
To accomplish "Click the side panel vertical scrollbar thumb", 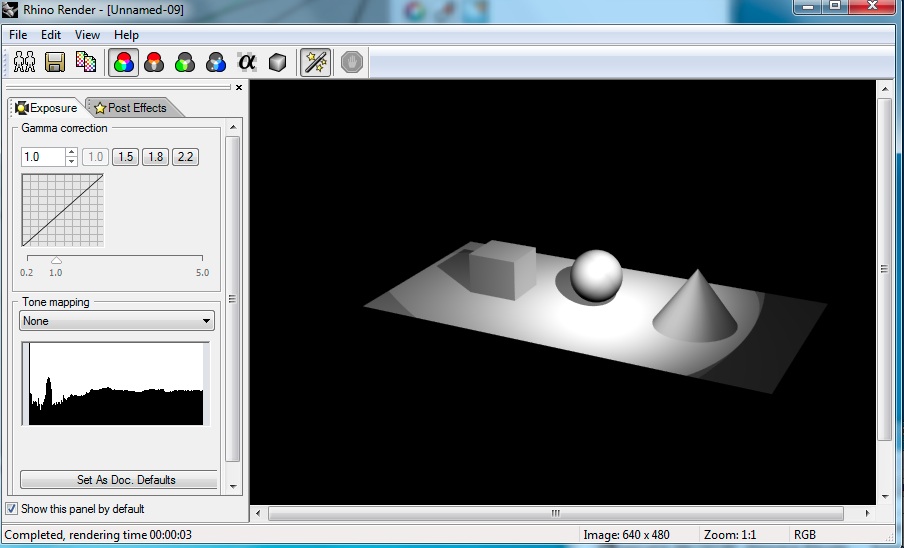I will (x=233, y=299).
